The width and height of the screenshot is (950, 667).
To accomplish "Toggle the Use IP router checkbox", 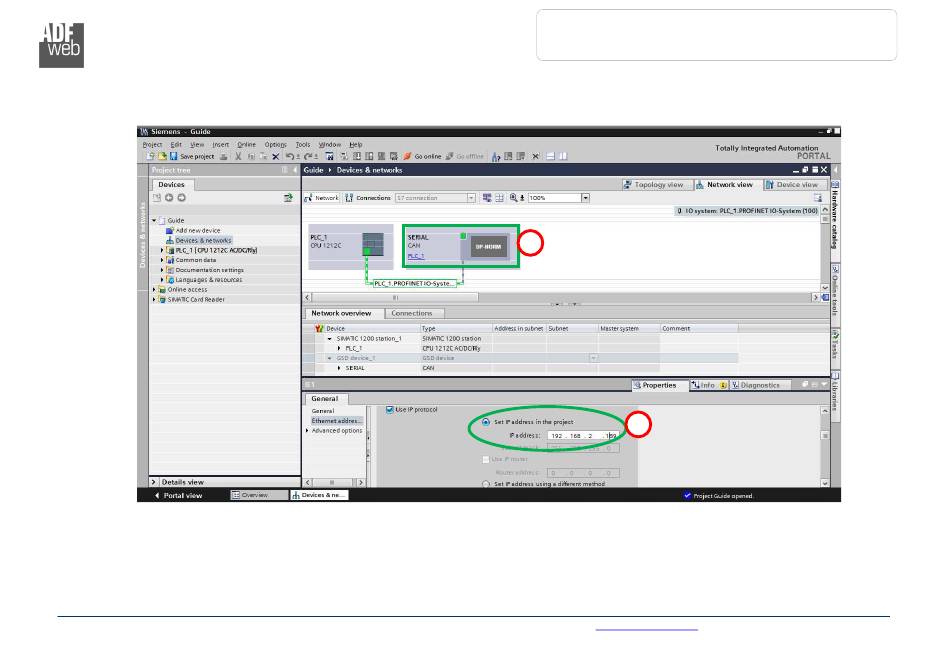I will click(x=486, y=459).
